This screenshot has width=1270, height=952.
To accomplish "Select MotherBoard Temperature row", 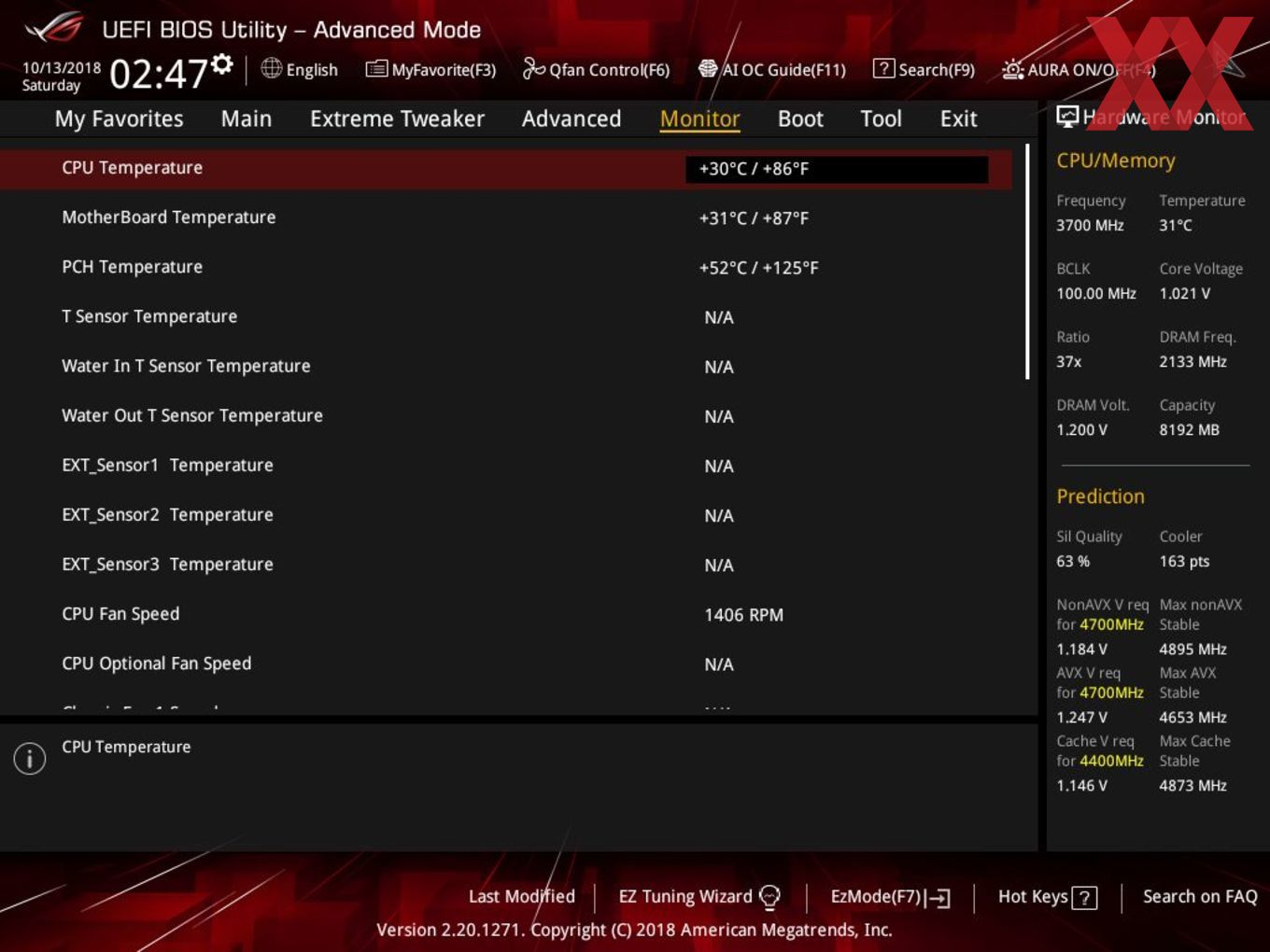I will click(x=506, y=217).
